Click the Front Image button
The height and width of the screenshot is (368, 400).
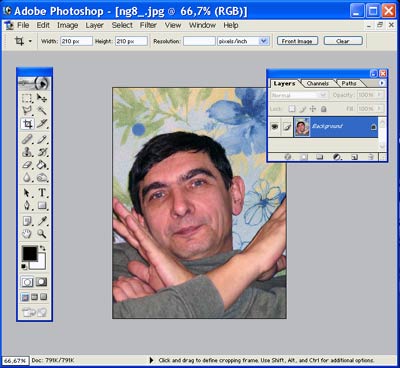(297, 41)
